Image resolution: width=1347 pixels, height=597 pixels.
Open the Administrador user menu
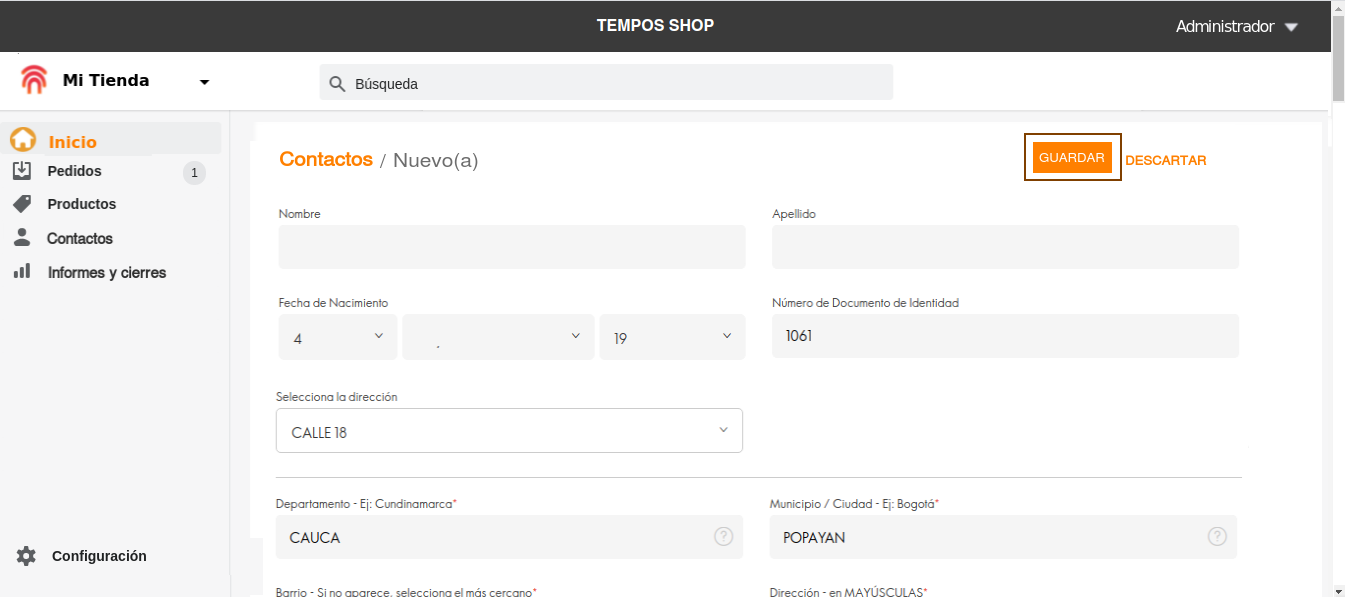tap(1236, 27)
